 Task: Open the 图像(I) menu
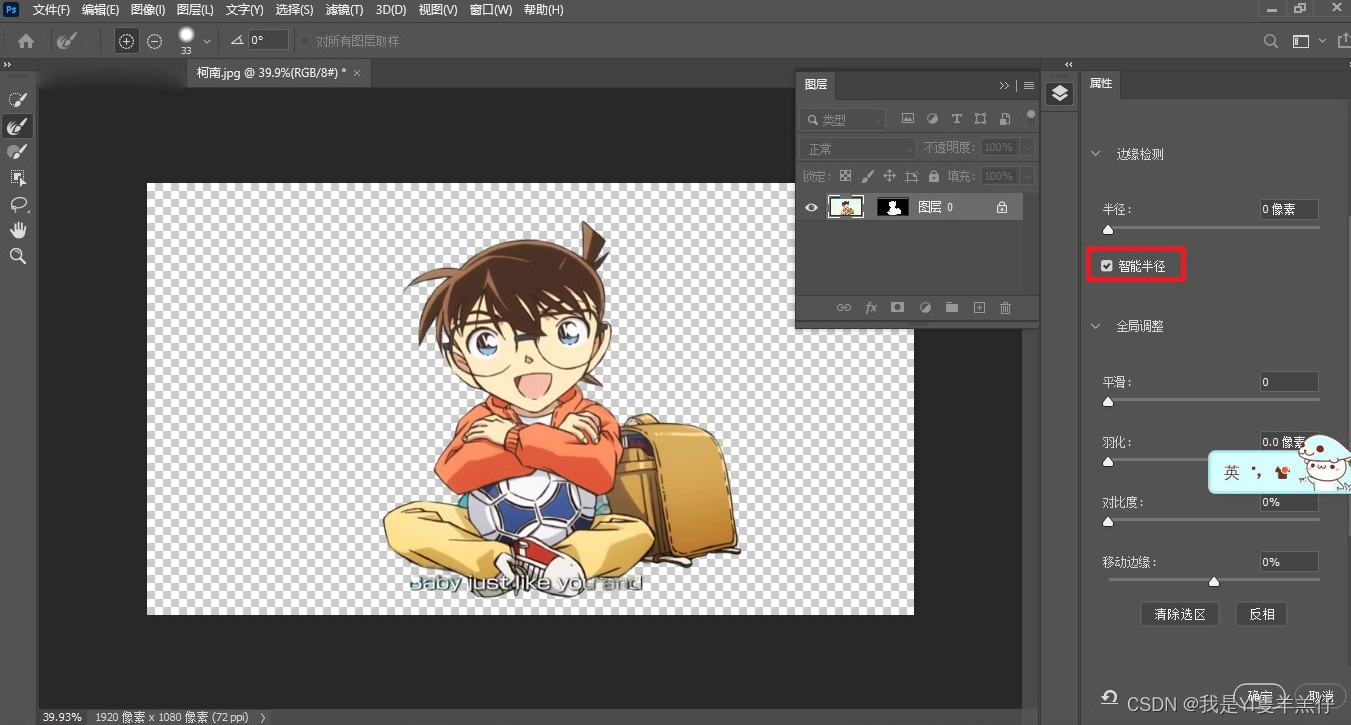(x=148, y=10)
